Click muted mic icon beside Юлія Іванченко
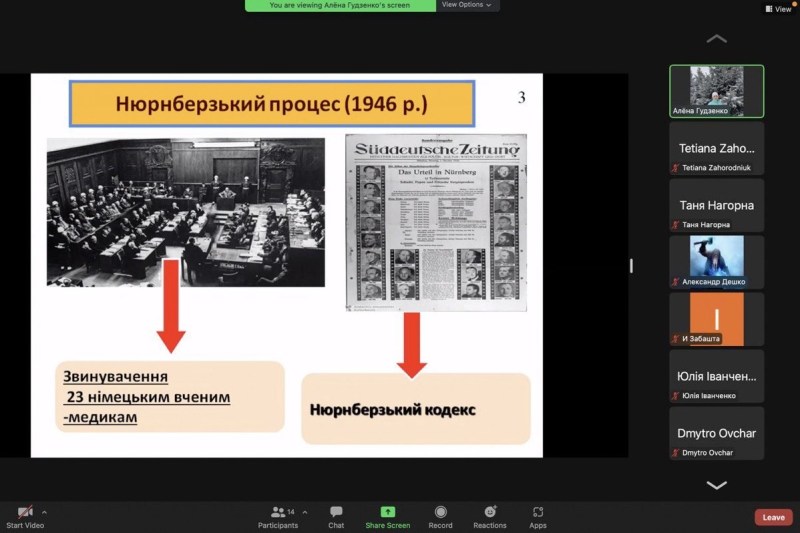Image resolution: width=800 pixels, height=533 pixels. 676,396
